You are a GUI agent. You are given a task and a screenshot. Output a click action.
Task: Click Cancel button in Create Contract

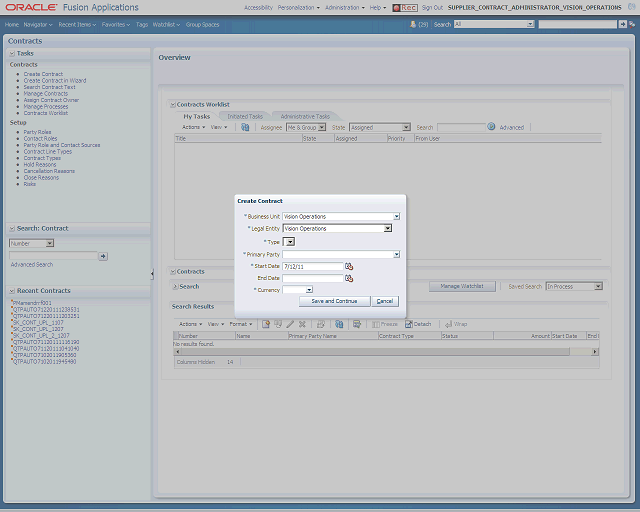[384, 301]
